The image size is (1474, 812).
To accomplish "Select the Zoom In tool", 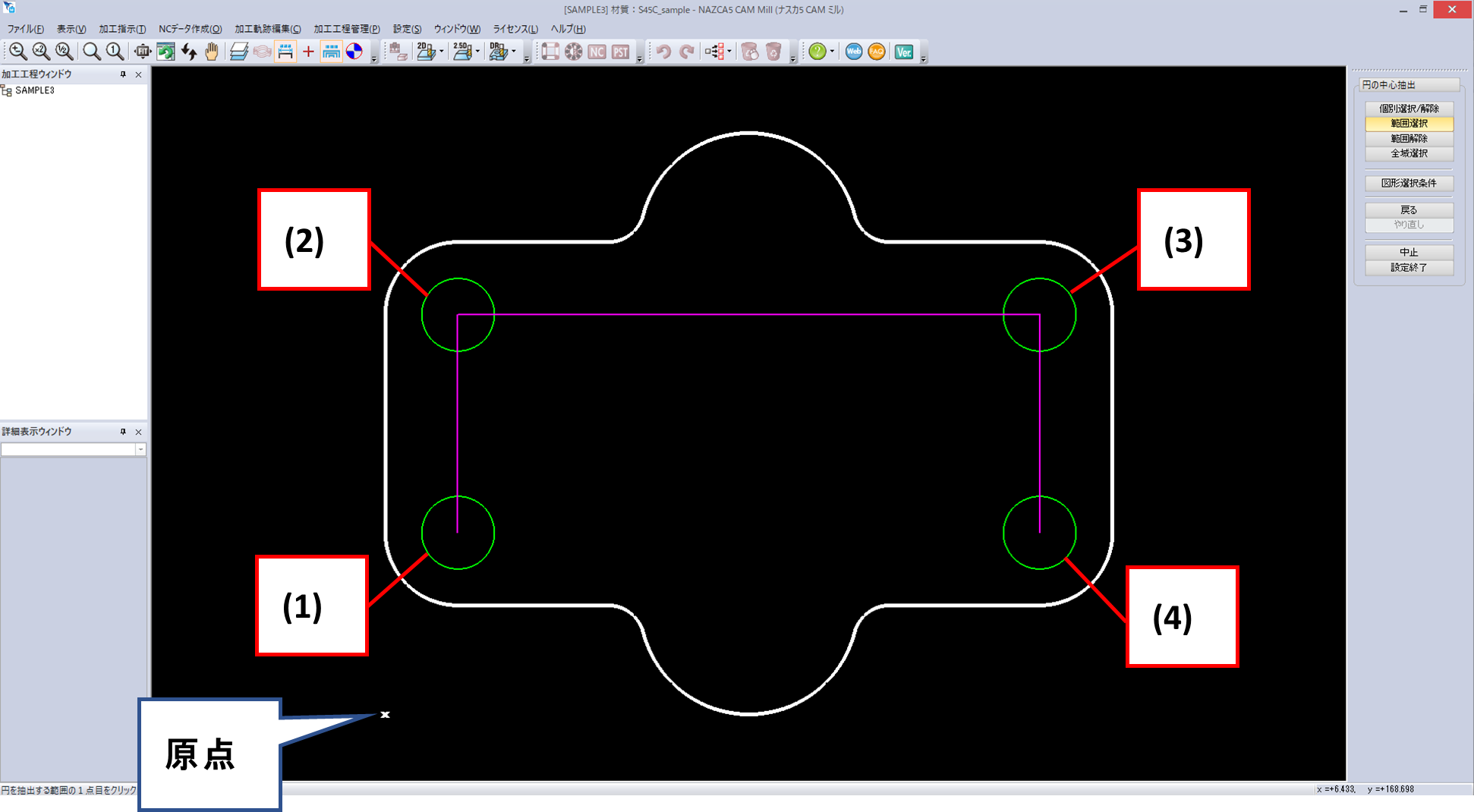I will tap(17, 51).
